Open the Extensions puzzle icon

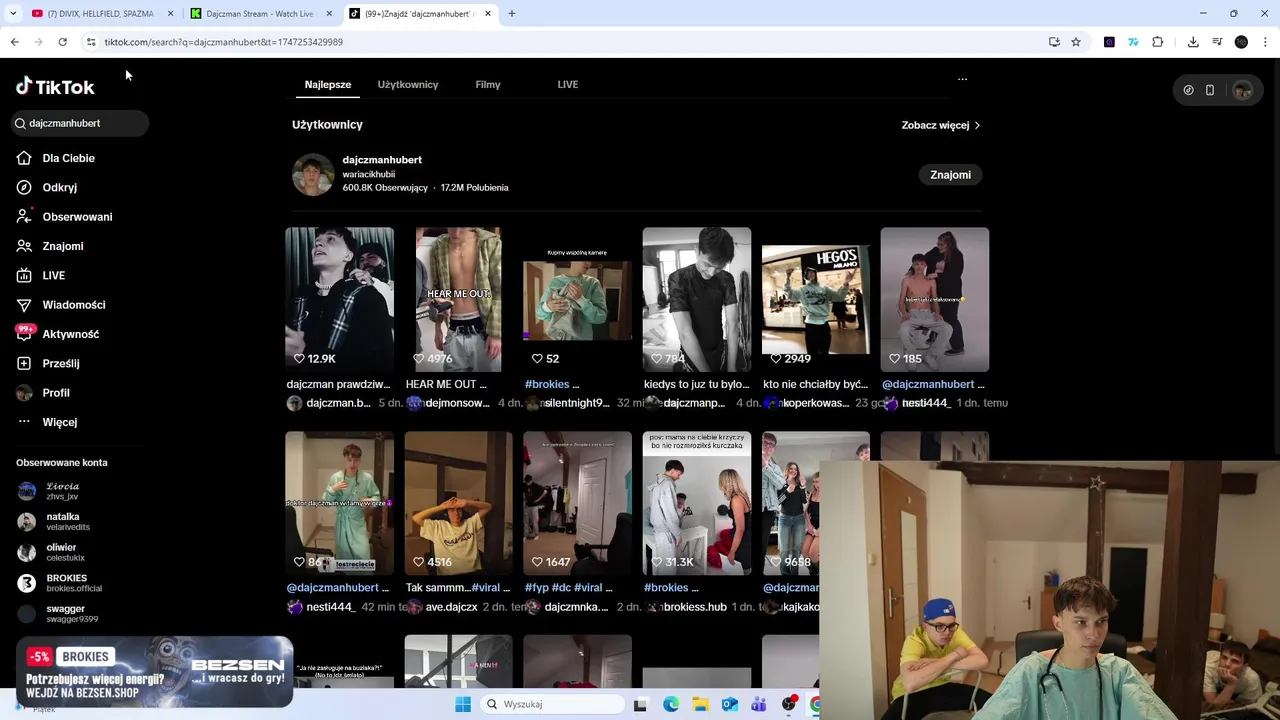click(1158, 42)
